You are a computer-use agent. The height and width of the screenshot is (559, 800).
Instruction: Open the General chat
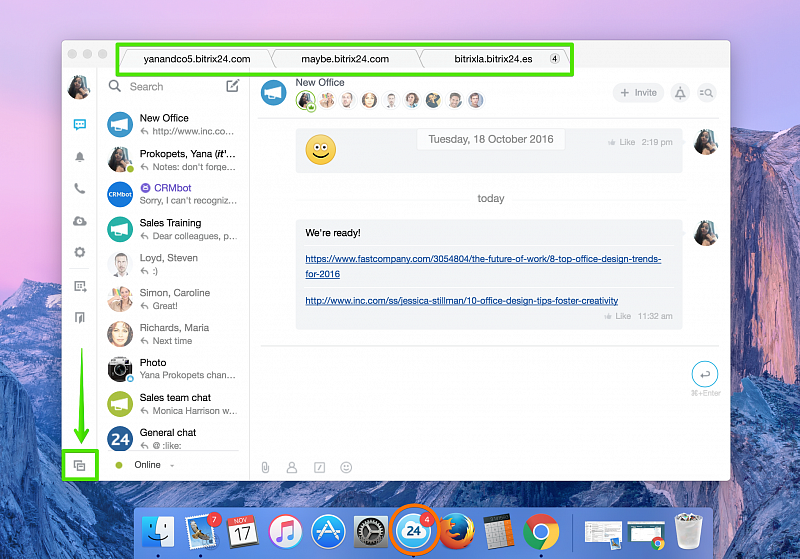point(173,438)
